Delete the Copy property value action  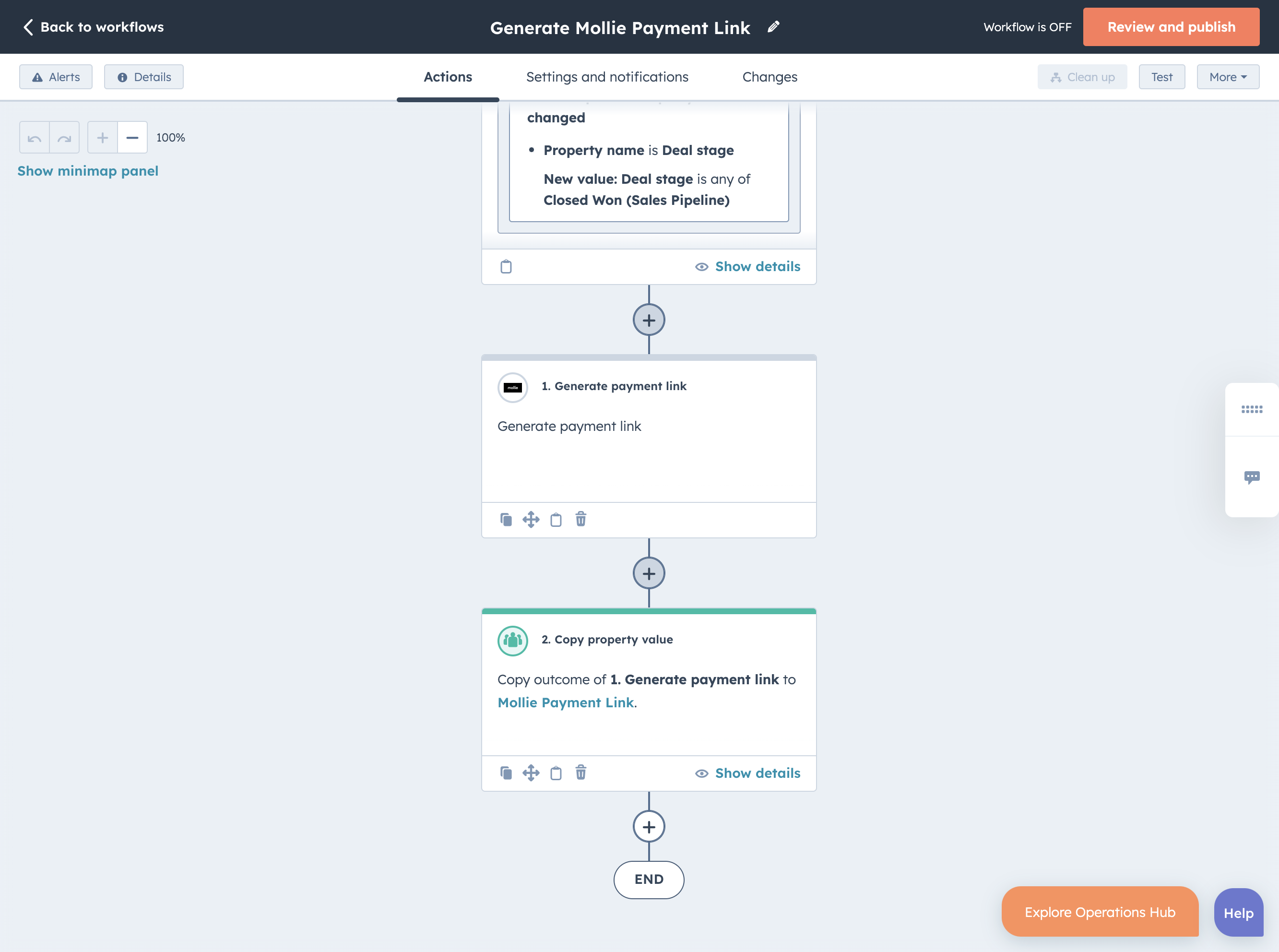coord(581,773)
